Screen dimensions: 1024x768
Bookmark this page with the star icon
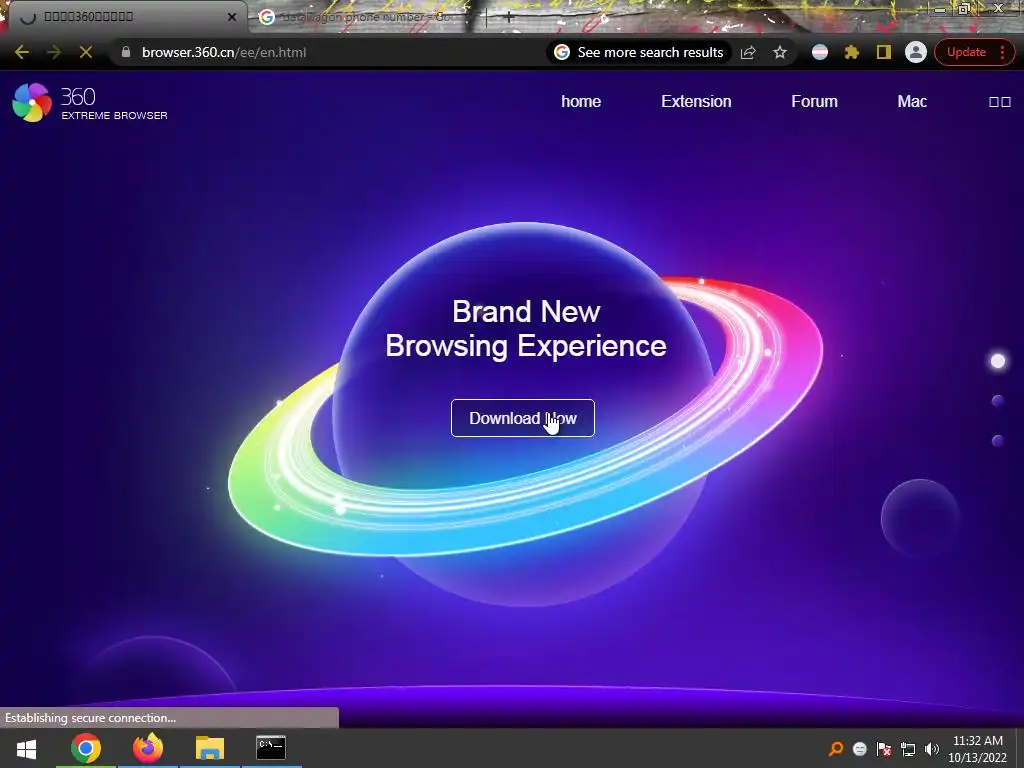click(x=780, y=52)
